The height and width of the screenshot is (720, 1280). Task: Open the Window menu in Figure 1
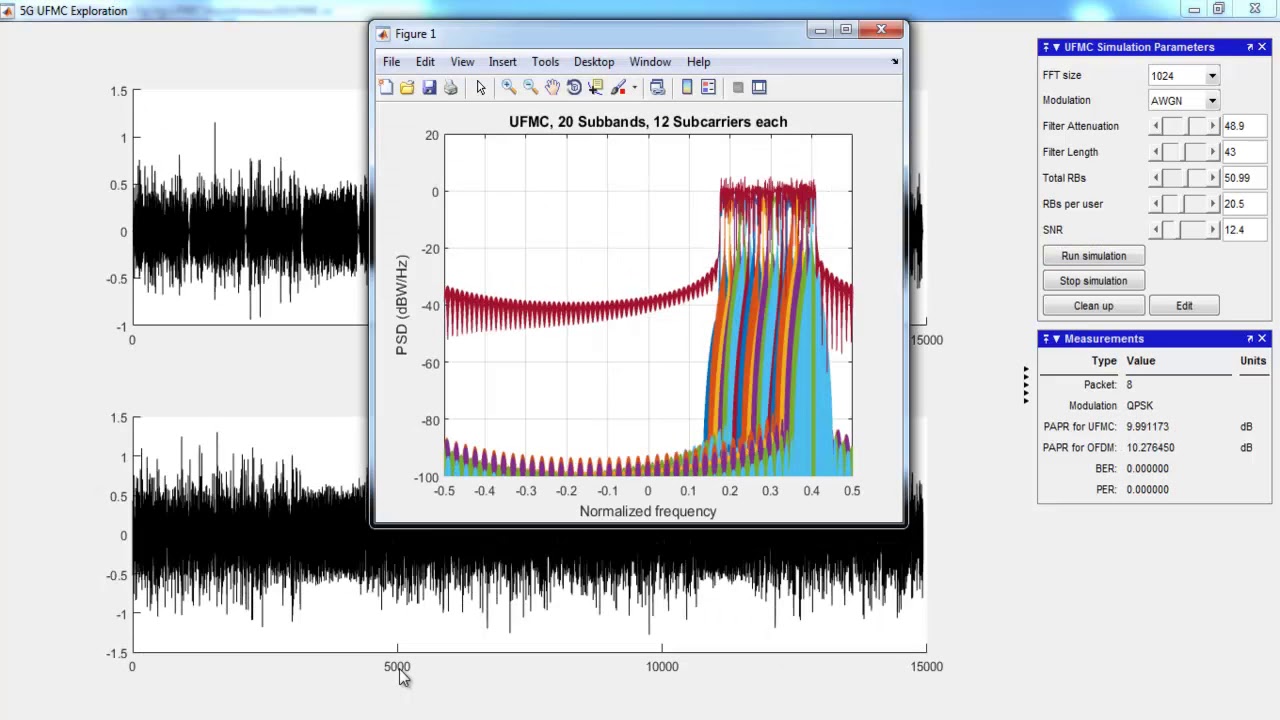[650, 62]
